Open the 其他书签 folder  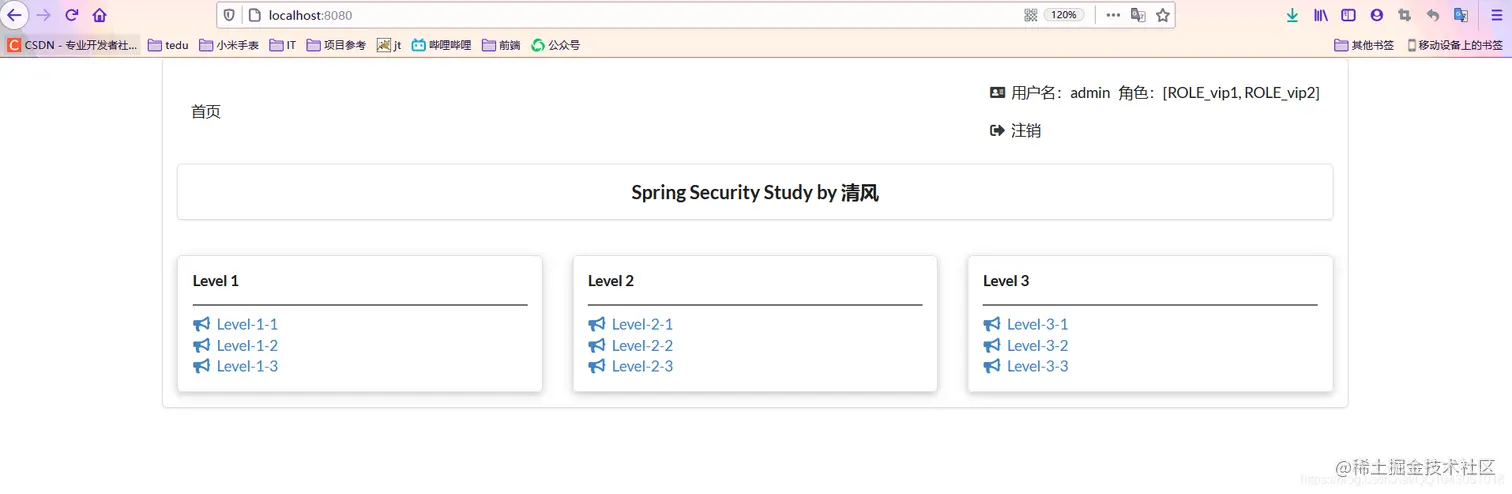1364,45
